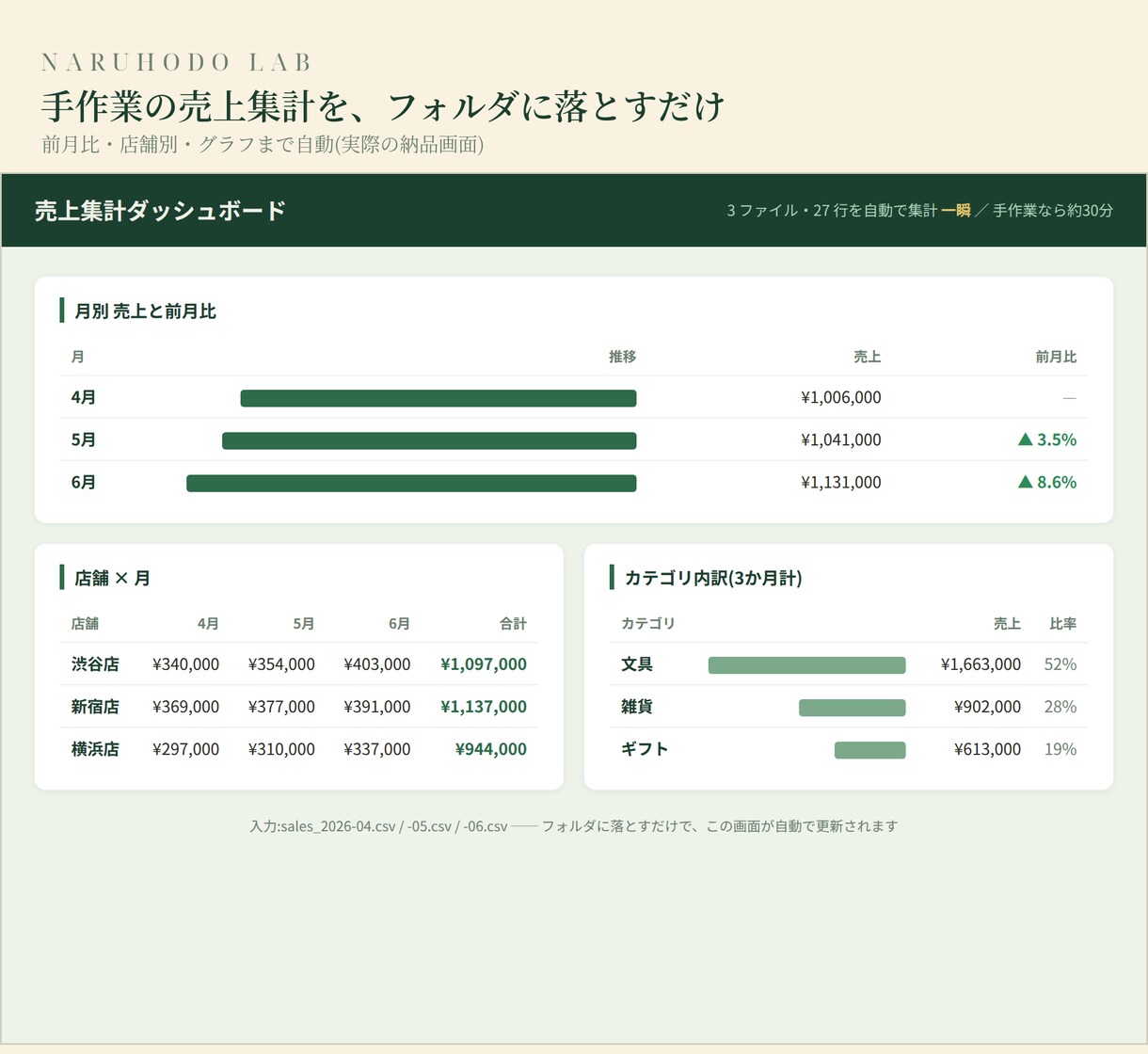Click the 月別 売上と前月比 card heading
This screenshot has height=1054, width=1148.
145,311
